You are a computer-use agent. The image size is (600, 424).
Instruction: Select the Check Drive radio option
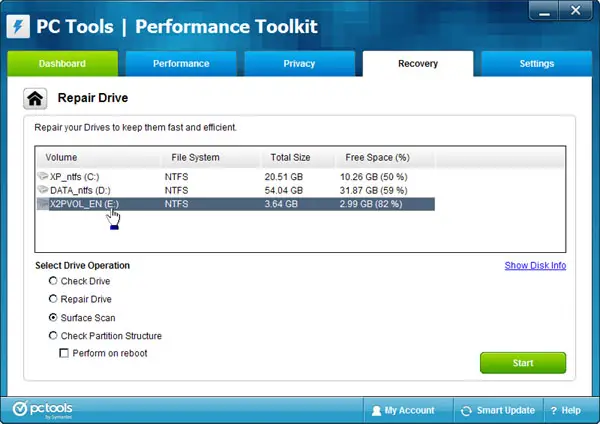click(x=53, y=281)
